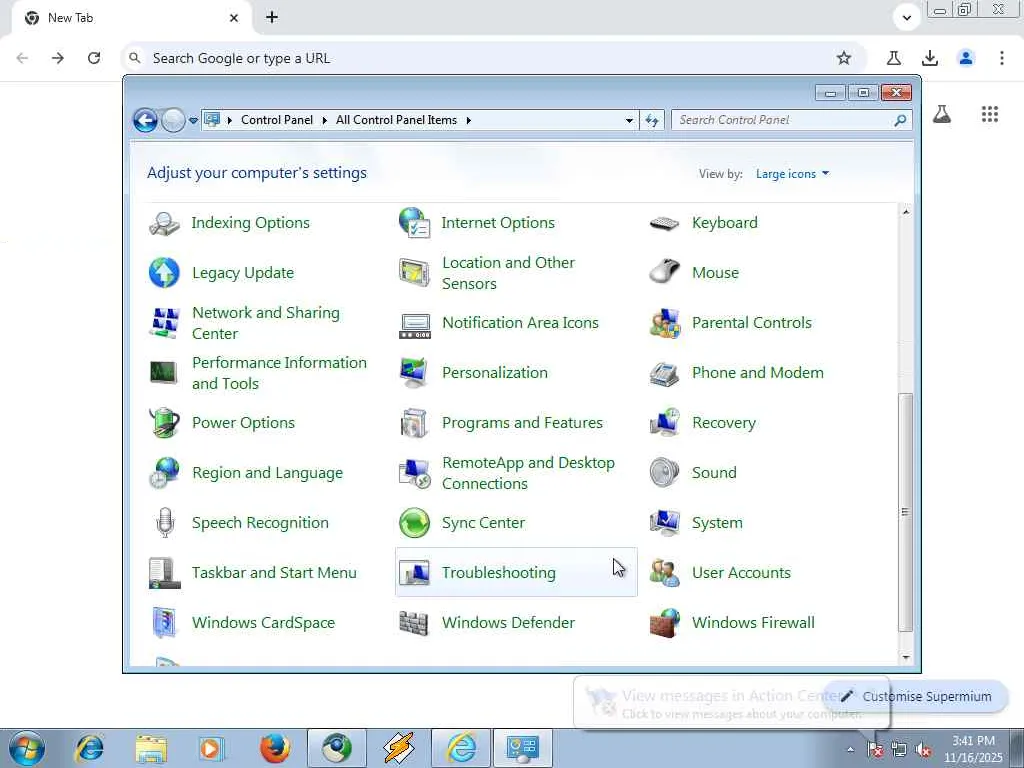Click the Troubleshooting icon
The image size is (1024, 768).
[x=414, y=573]
